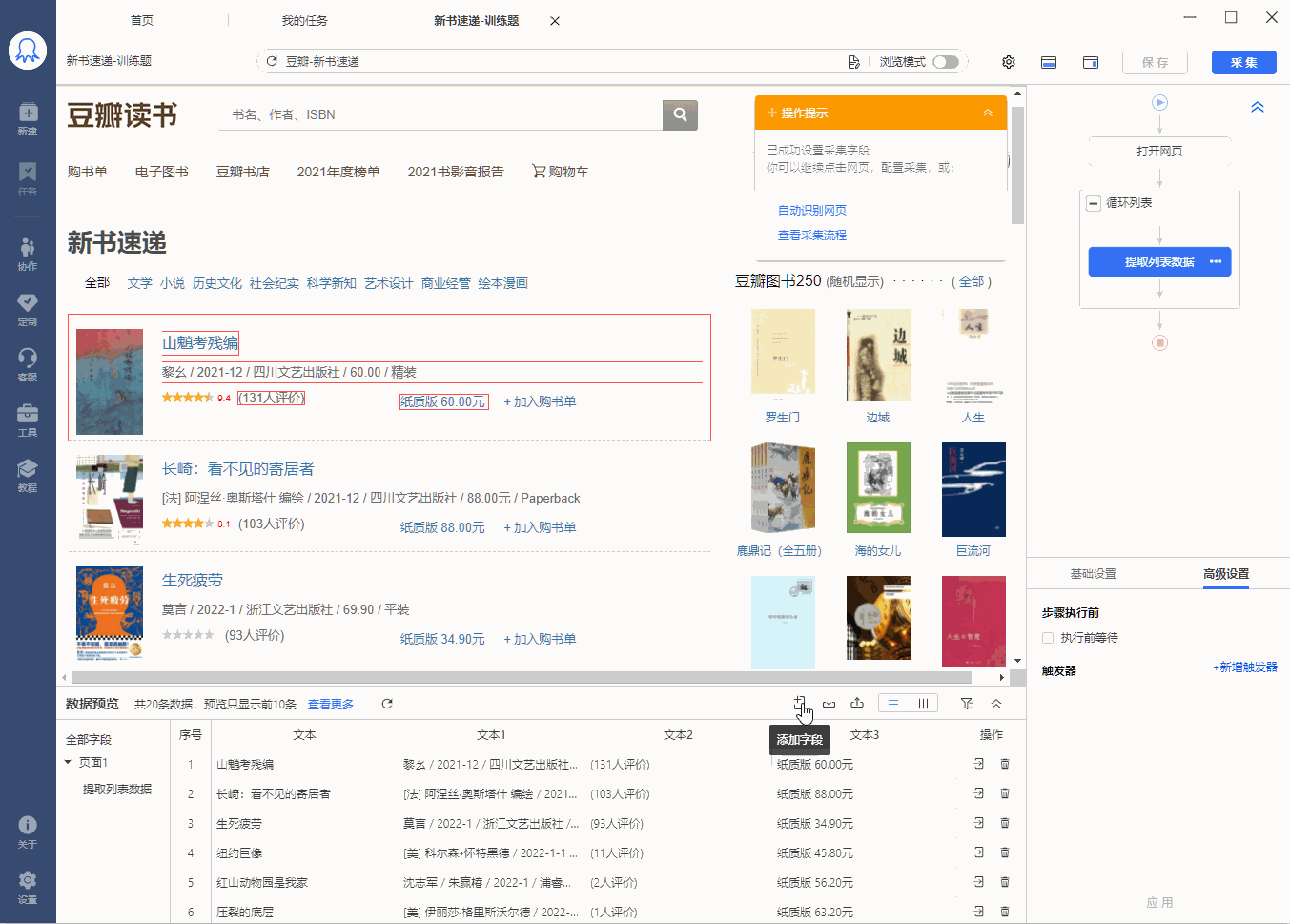Collapse the data preview panel chevron
The height and width of the screenshot is (924, 1290).
click(996, 704)
